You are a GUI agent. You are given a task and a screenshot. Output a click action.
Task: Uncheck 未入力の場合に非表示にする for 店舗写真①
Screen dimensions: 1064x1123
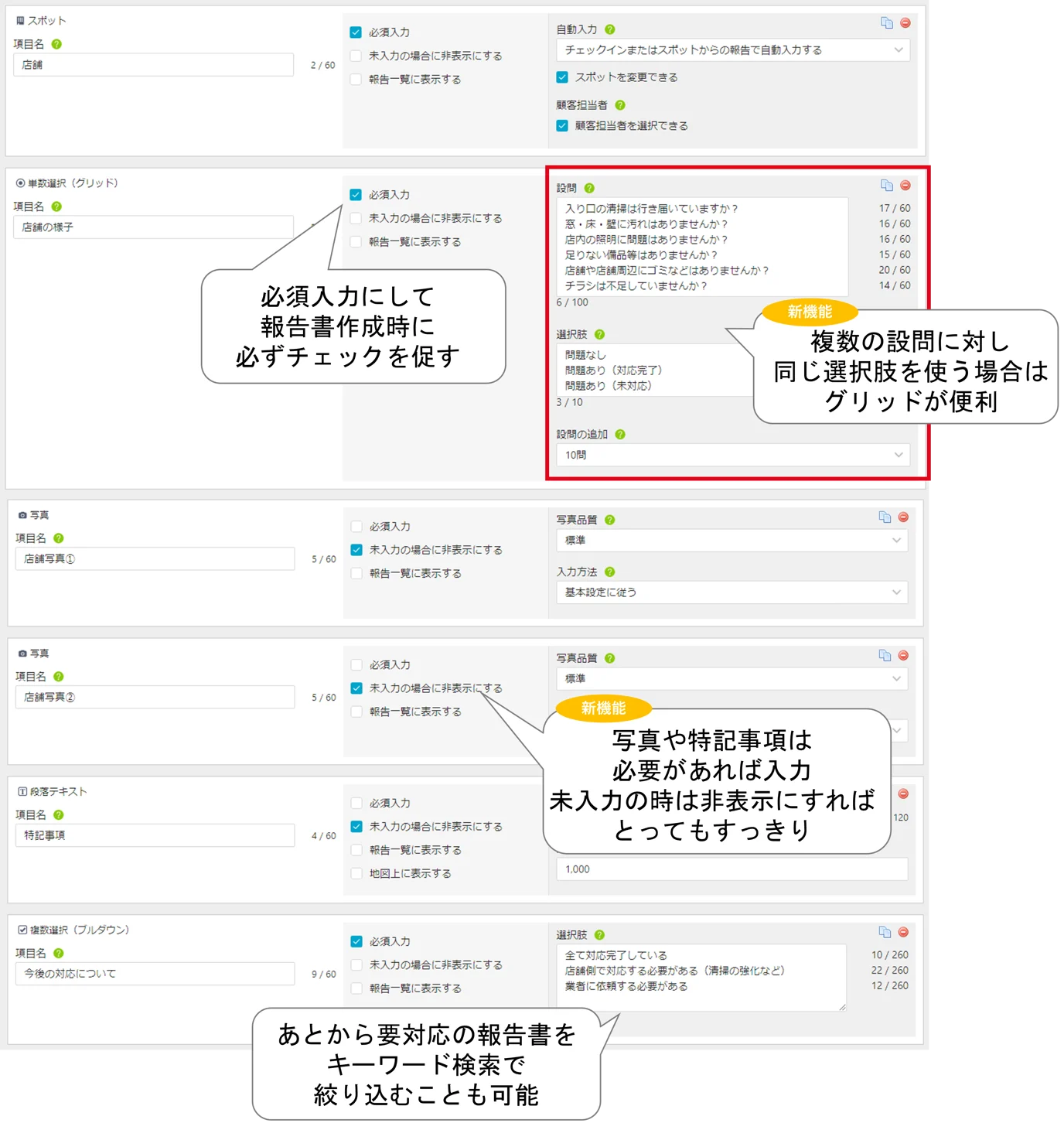click(x=356, y=550)
